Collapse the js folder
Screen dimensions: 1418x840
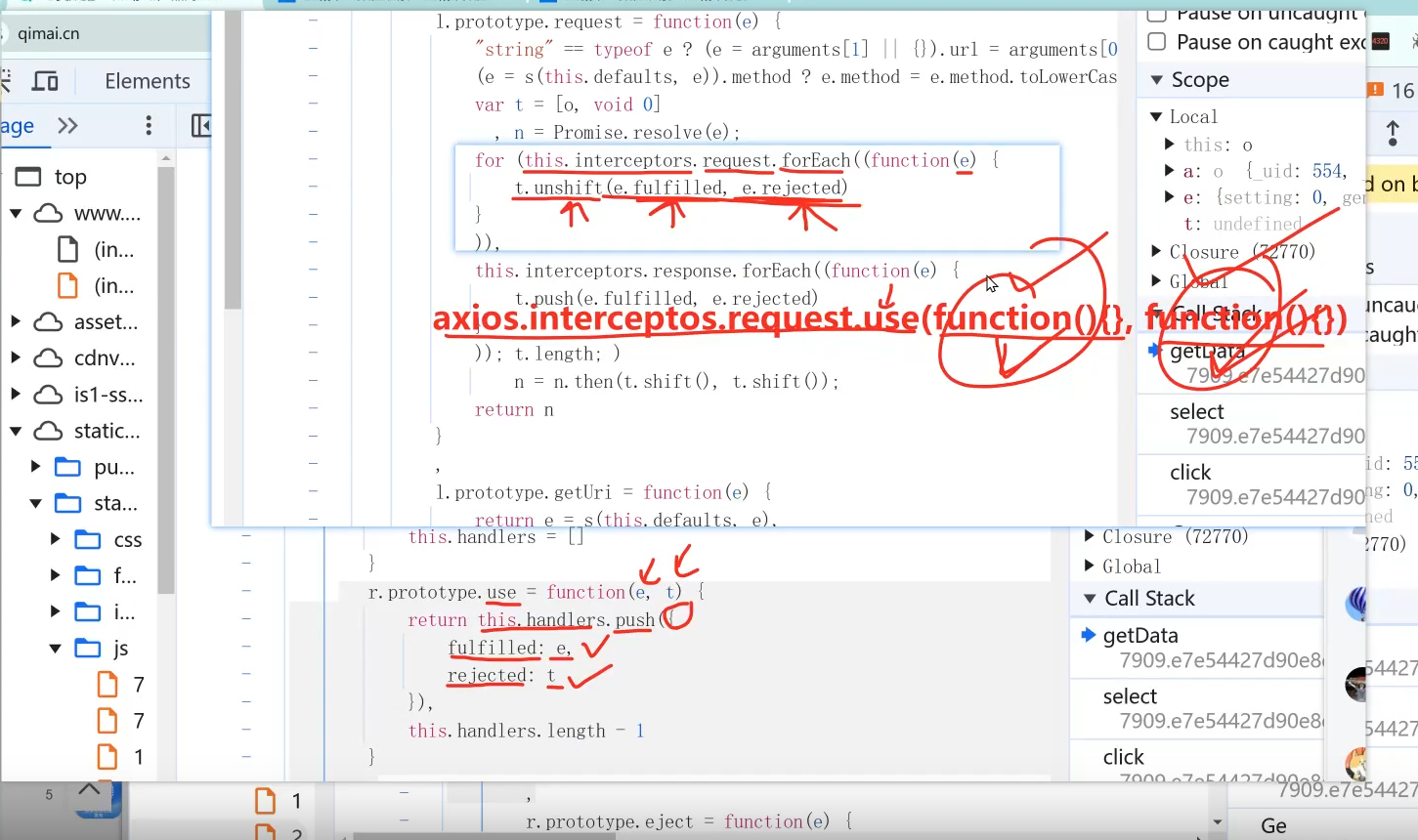55,648
